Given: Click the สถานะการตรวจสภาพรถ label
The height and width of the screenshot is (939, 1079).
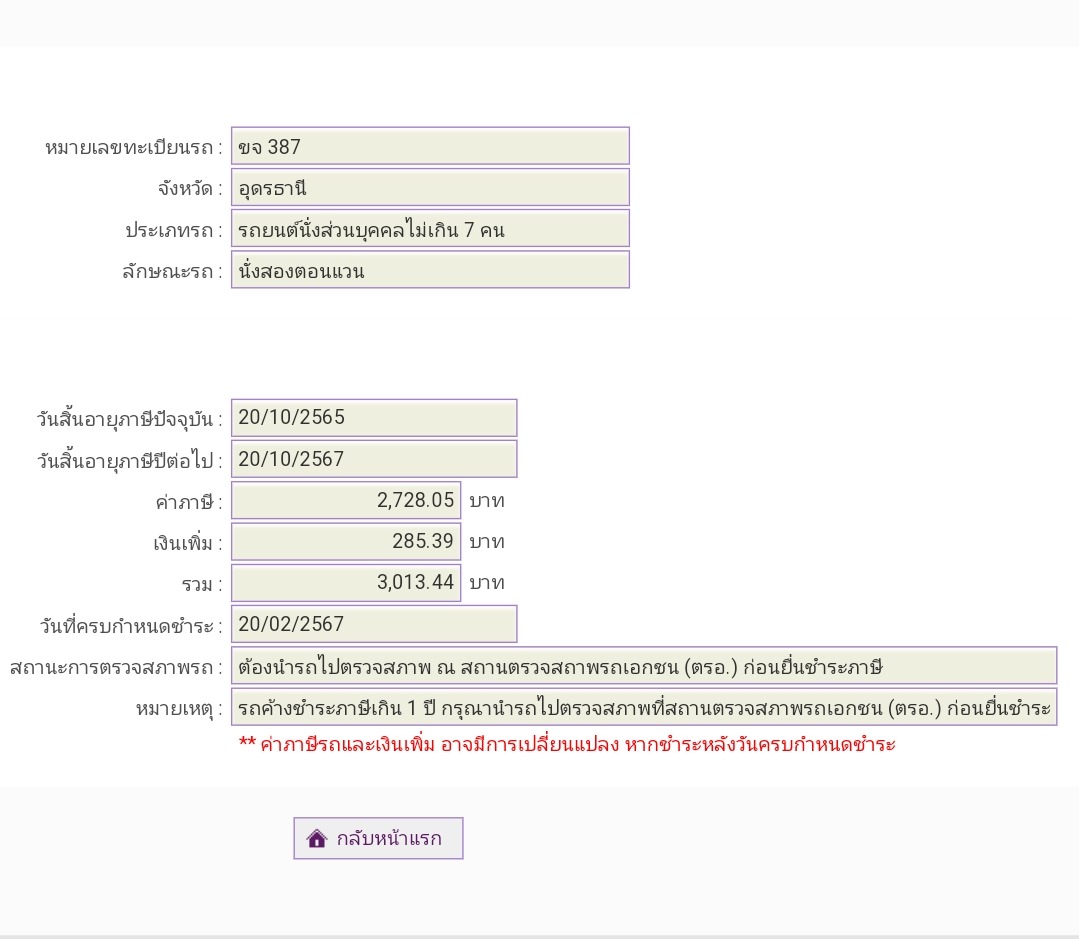Looking at the screenshot, I should [116, 667].
